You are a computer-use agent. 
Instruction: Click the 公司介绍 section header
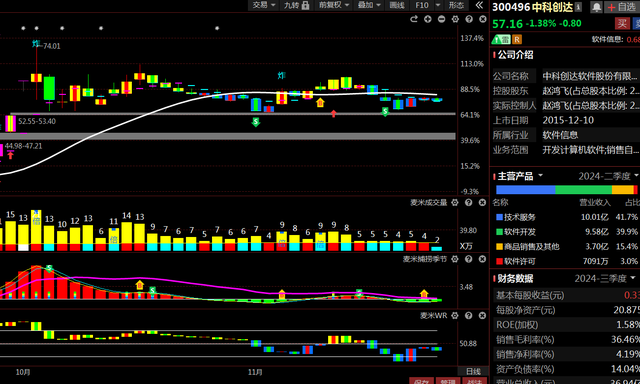[x=515, y=55]
